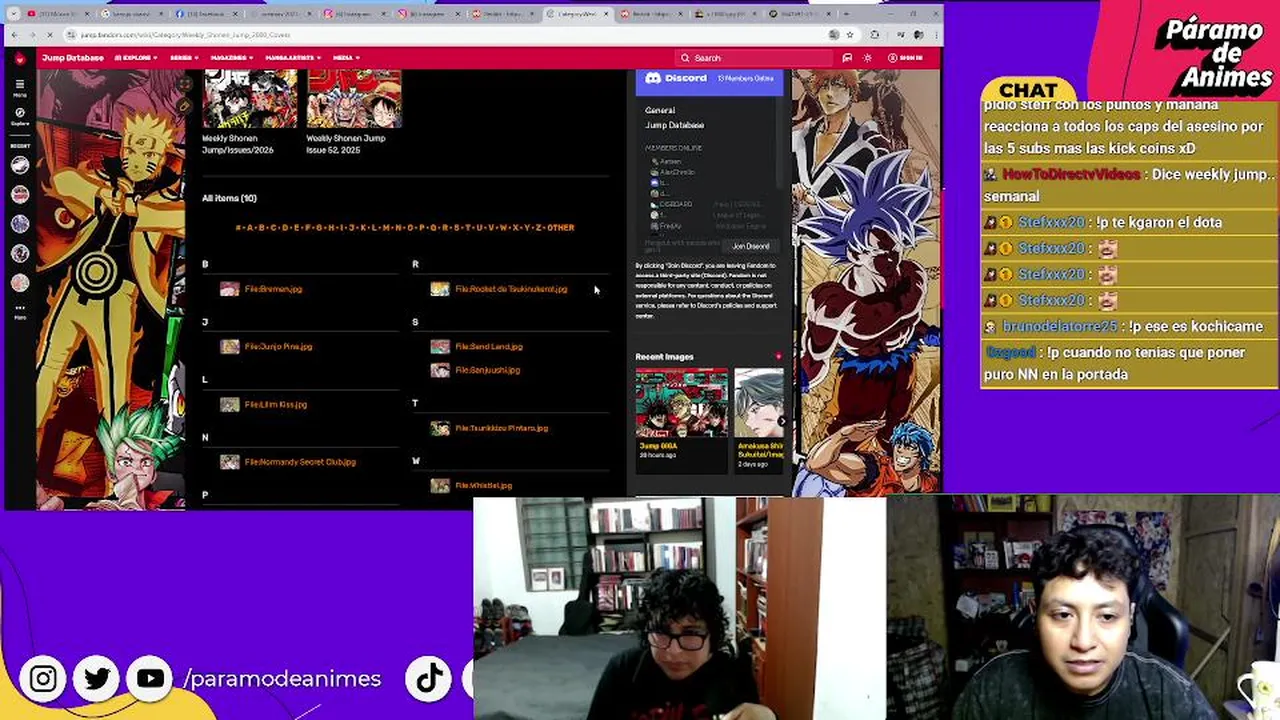
Task: Switch to the Facebook browser tab
Action: [x=205, y=14]
